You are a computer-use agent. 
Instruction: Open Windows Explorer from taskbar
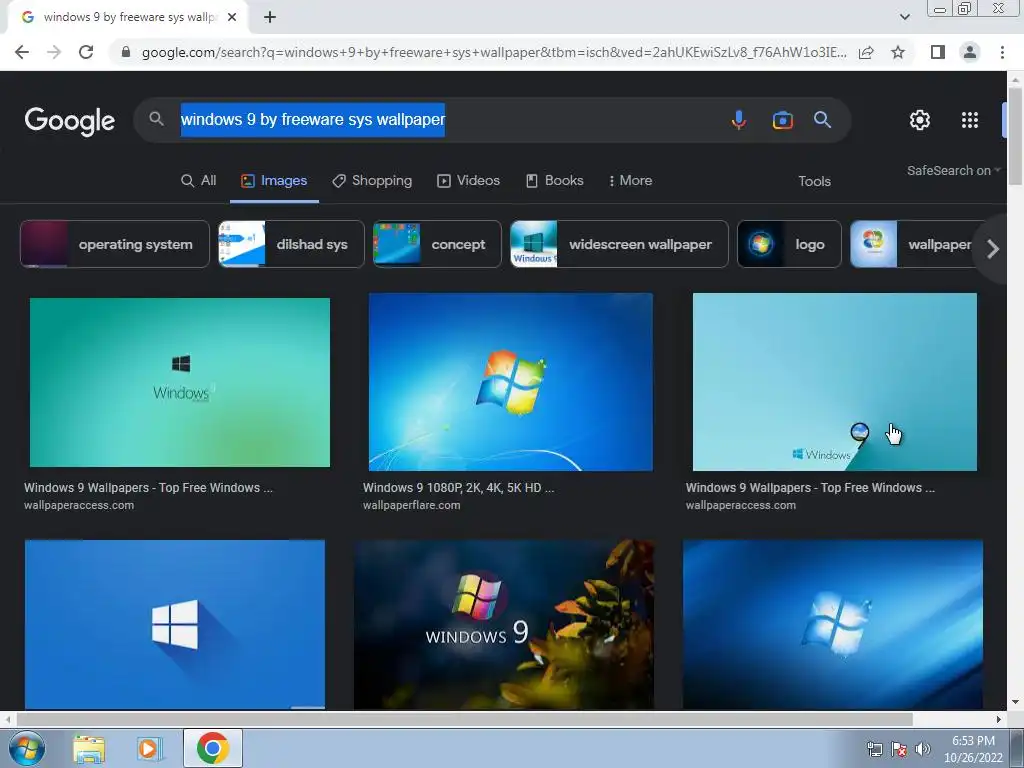(x=89, y=748)
